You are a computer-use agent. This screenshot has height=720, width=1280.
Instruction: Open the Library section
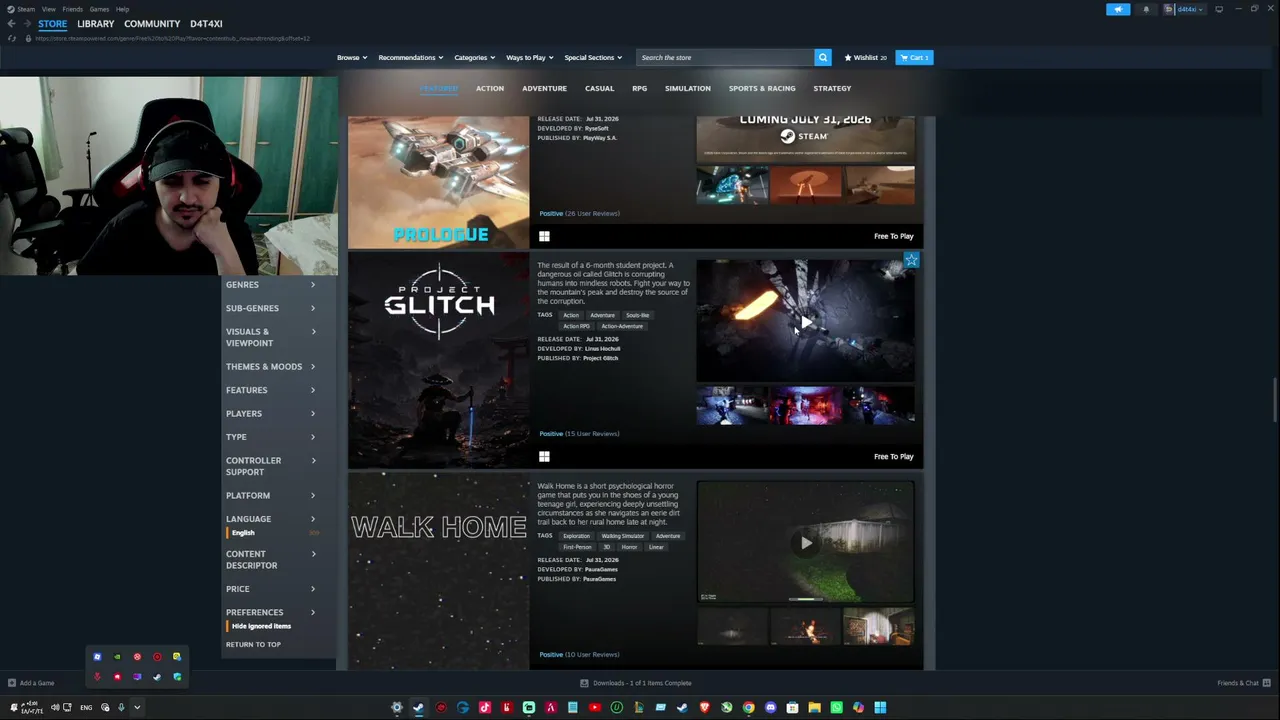(x=96, y=24)
